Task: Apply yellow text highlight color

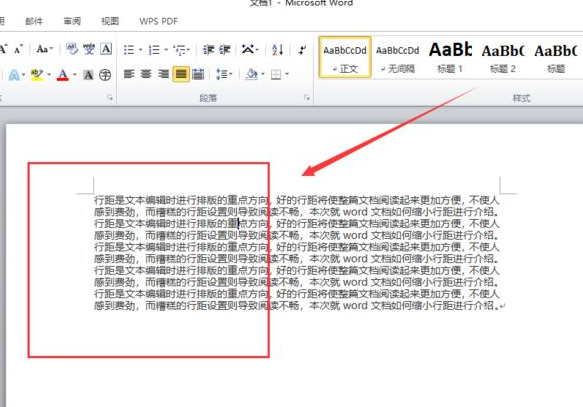Action: [37, 75]
